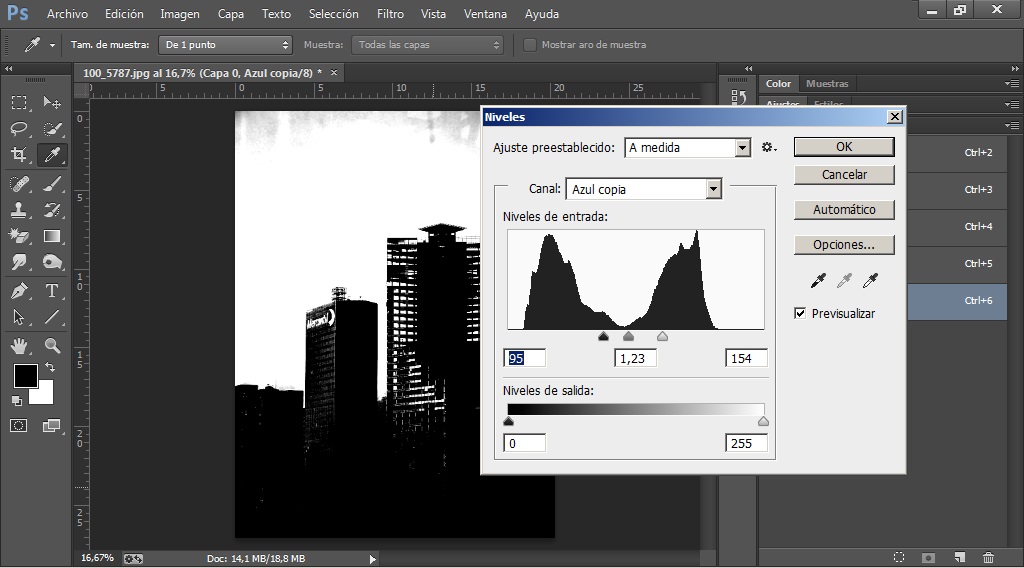This screenshot has width=1024, height=568.
Task: Open preset options gear in Niveles dialog
Action: (769, 148)
